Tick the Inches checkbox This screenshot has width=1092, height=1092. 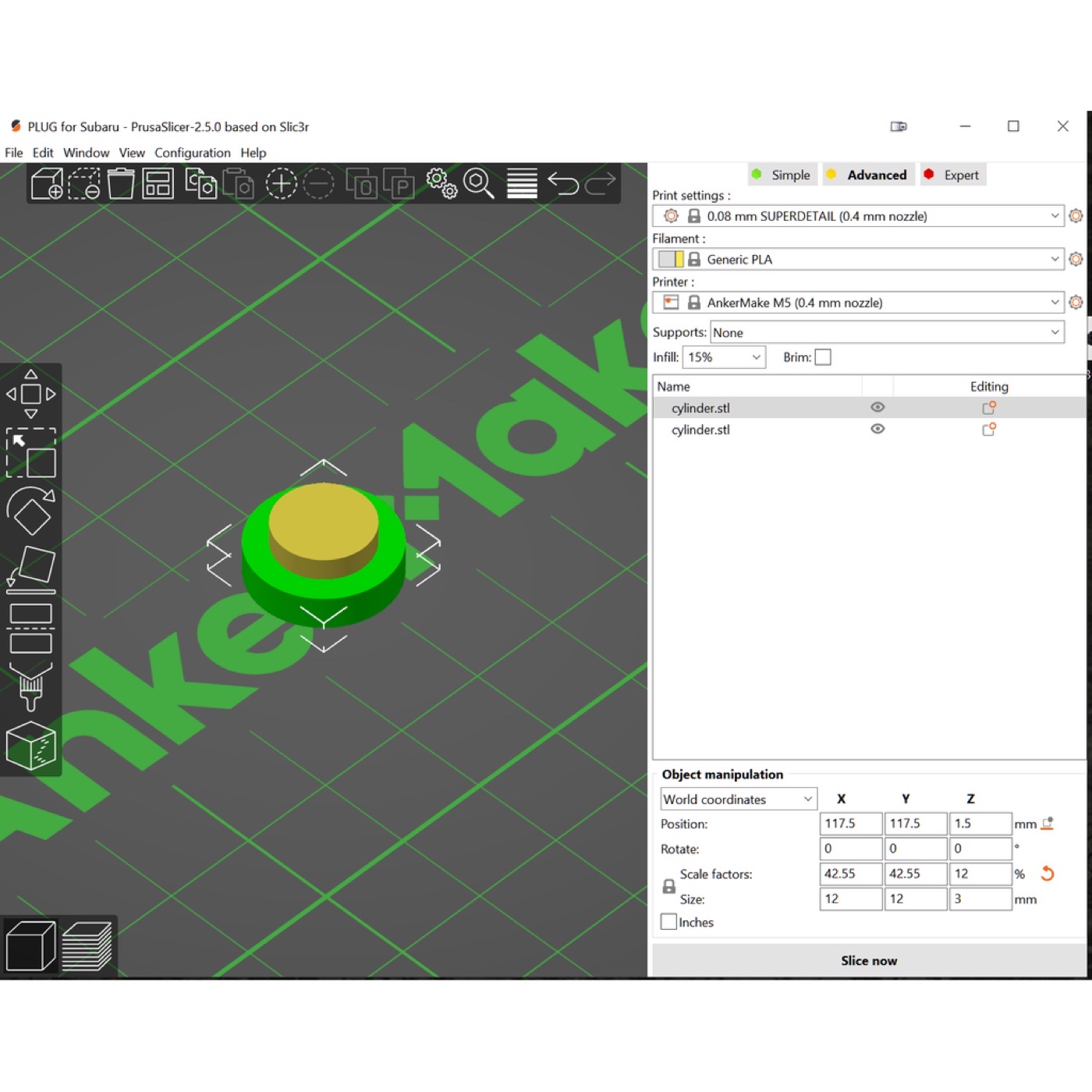click(x=668, y=922)
